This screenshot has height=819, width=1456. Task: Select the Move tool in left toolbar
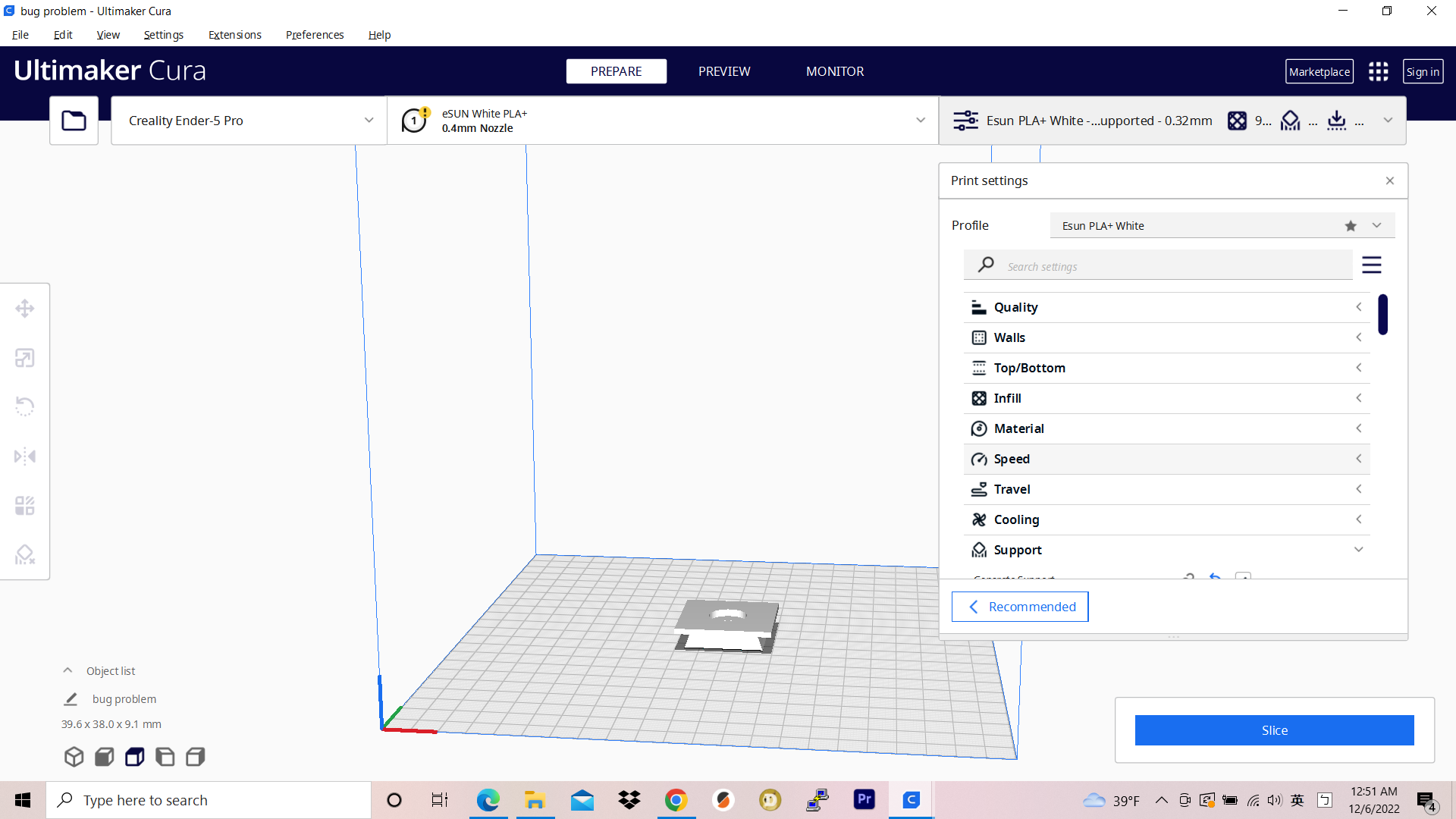click(x=25, y=309)
